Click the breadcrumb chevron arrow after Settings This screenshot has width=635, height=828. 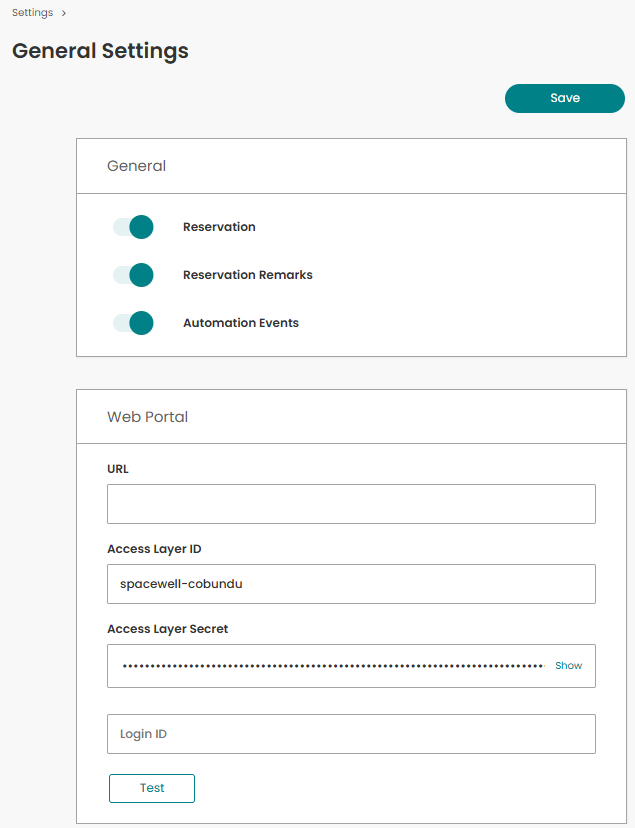[x=64, y=13]
